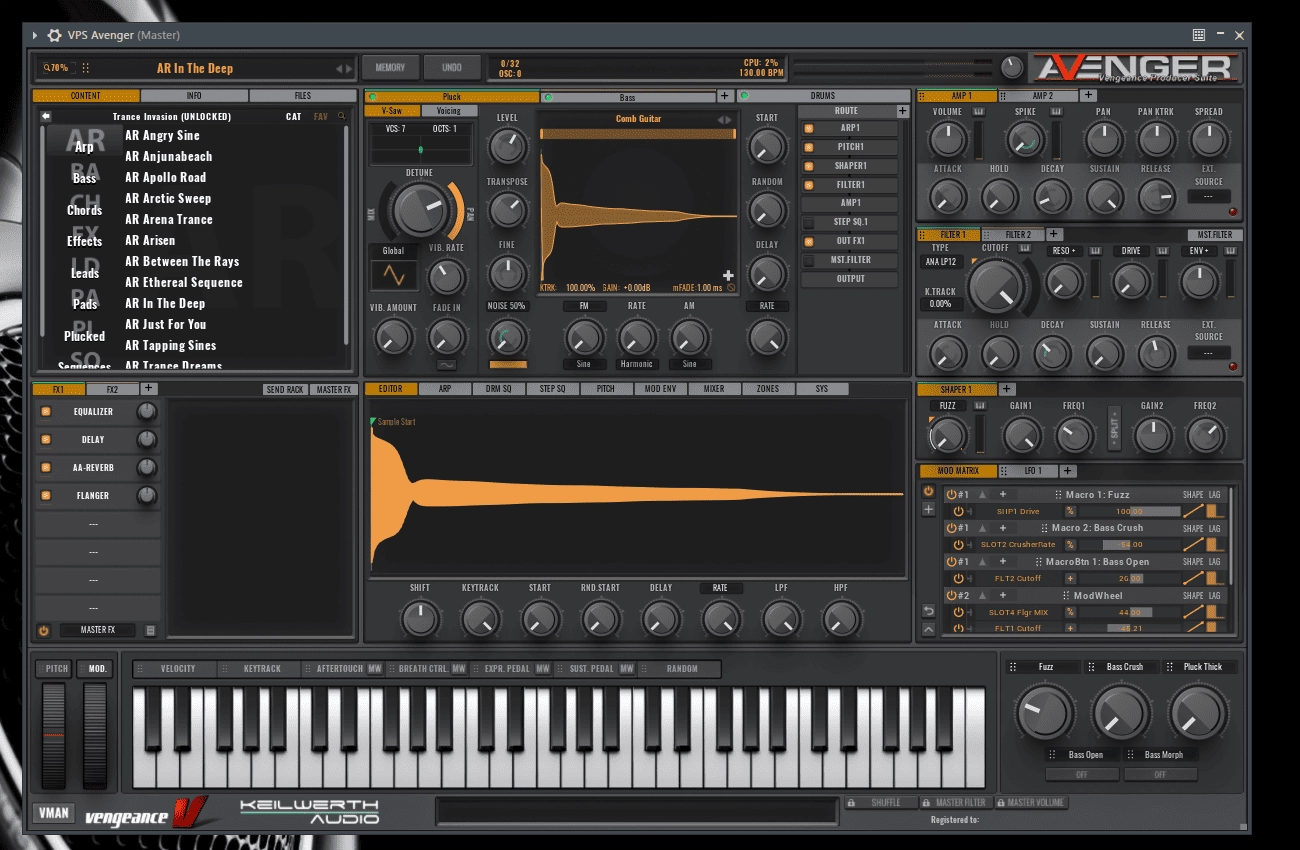
Task: Click the keyboard icon next to CUTOFF
Action: 1025,248
